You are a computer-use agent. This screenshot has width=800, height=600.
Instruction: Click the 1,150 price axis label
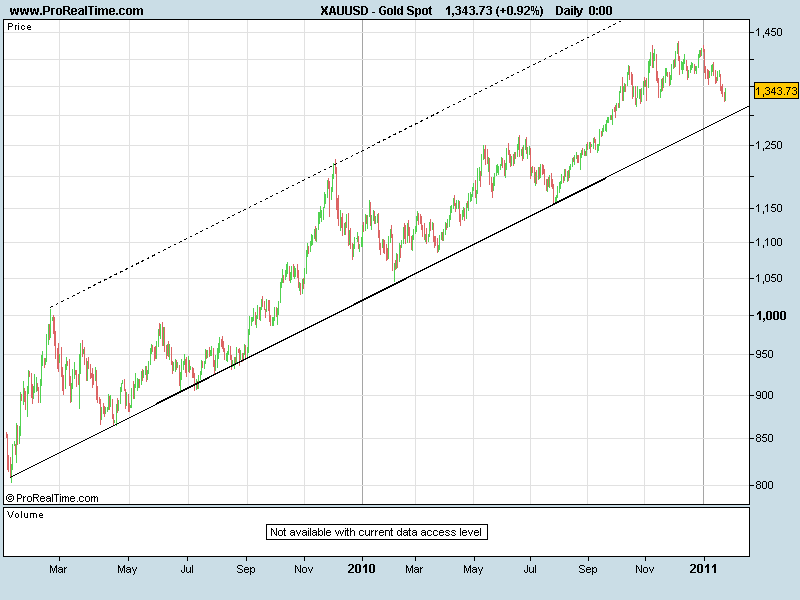click(x=768, y=208)
